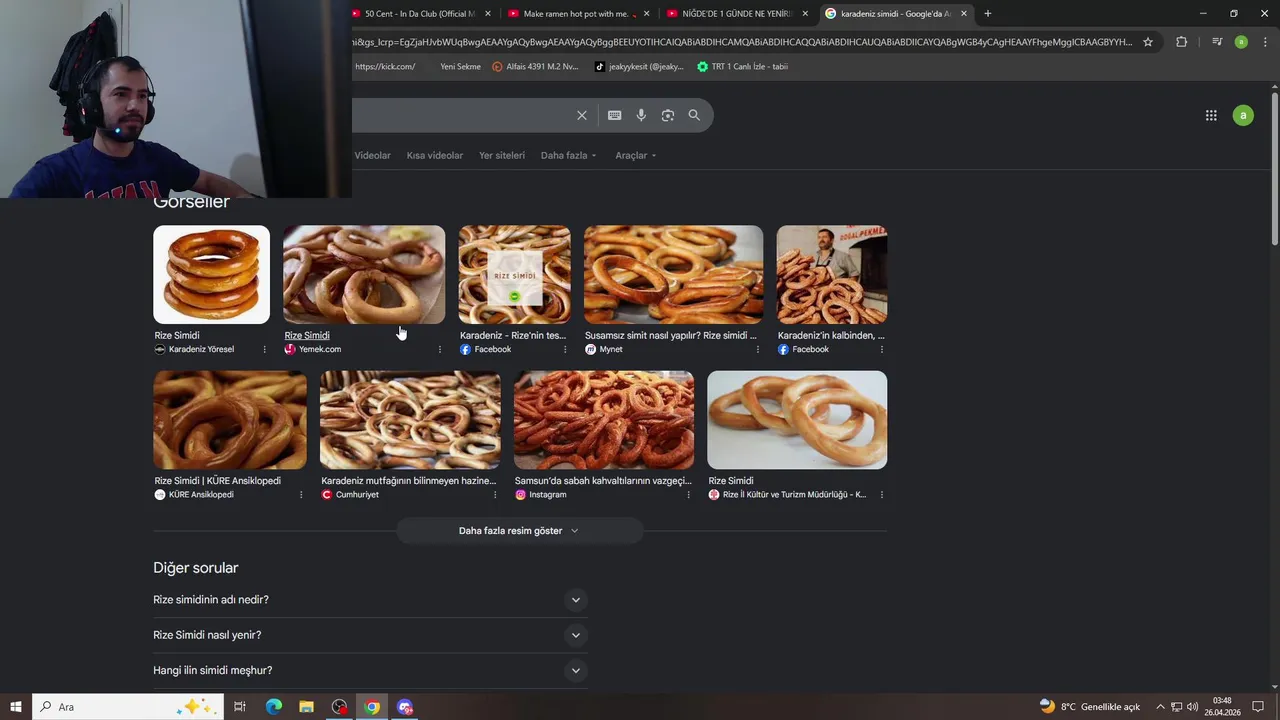This screenshot has width=1280, height=720.
Task: Expand Rize simidinin adı nedir question
Action: [370, 599]
